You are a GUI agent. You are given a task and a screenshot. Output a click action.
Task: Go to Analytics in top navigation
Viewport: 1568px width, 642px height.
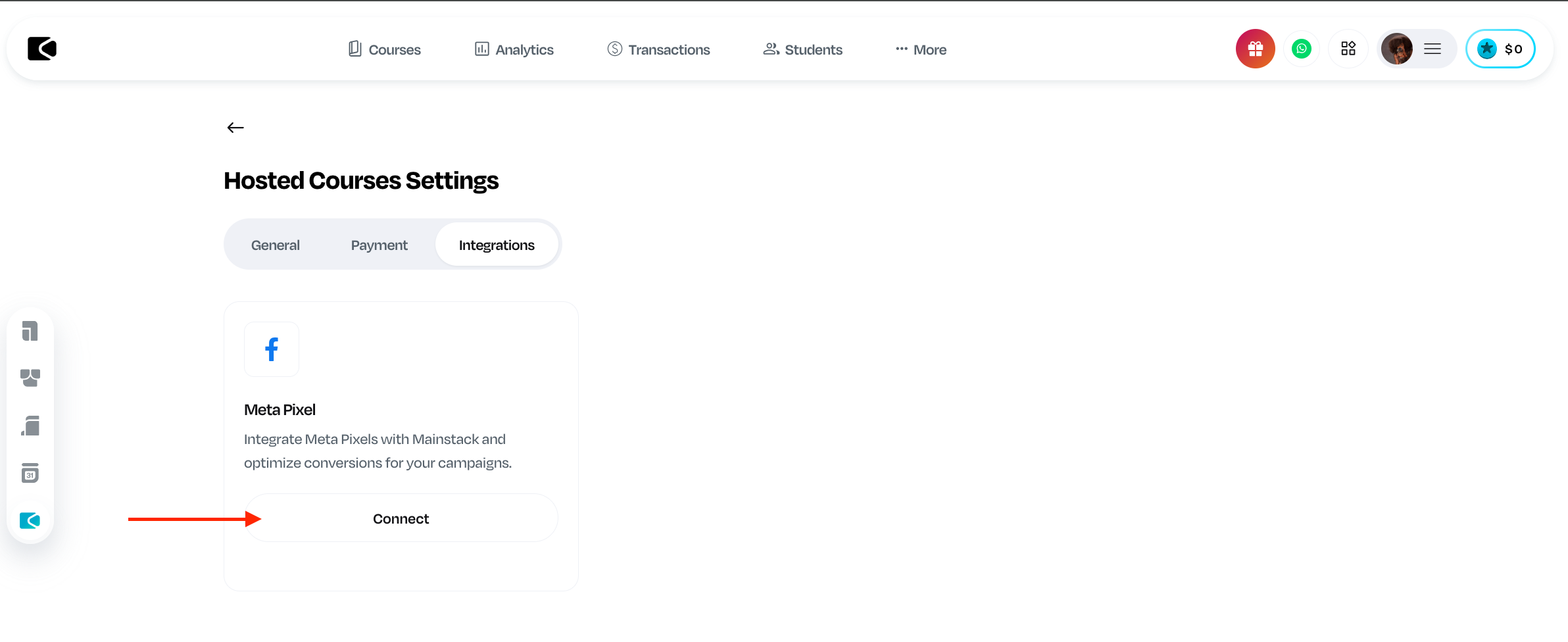click(514, 50)
